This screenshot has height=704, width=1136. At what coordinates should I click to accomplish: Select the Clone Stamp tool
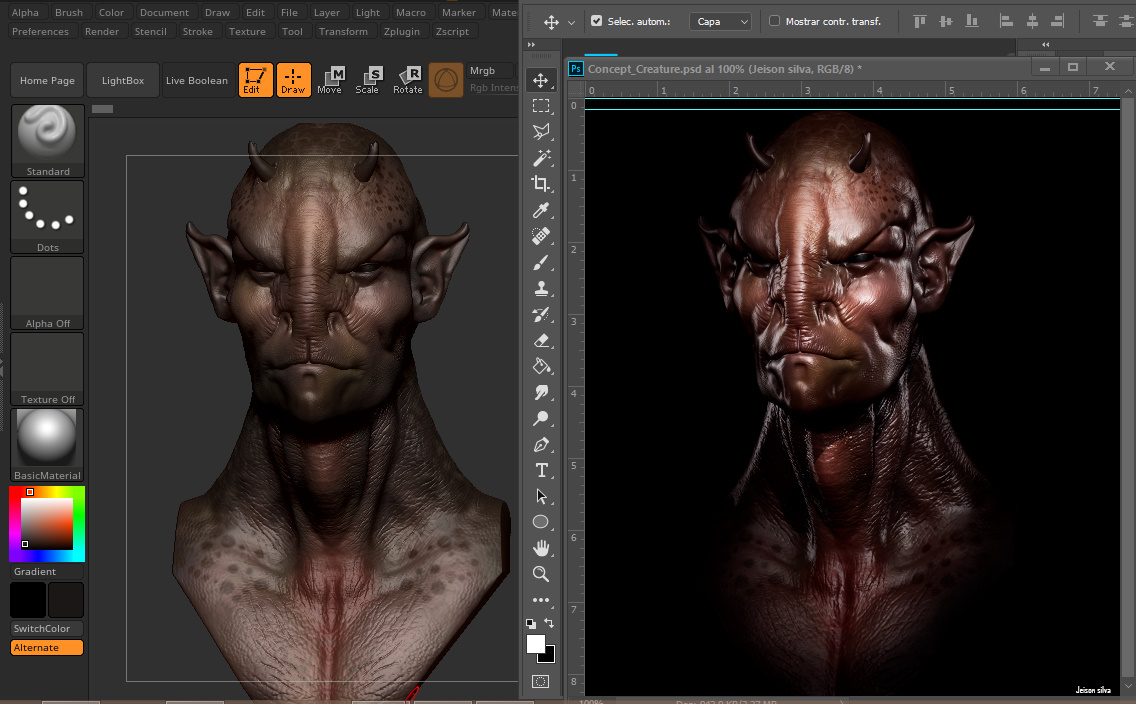point(540,288)
